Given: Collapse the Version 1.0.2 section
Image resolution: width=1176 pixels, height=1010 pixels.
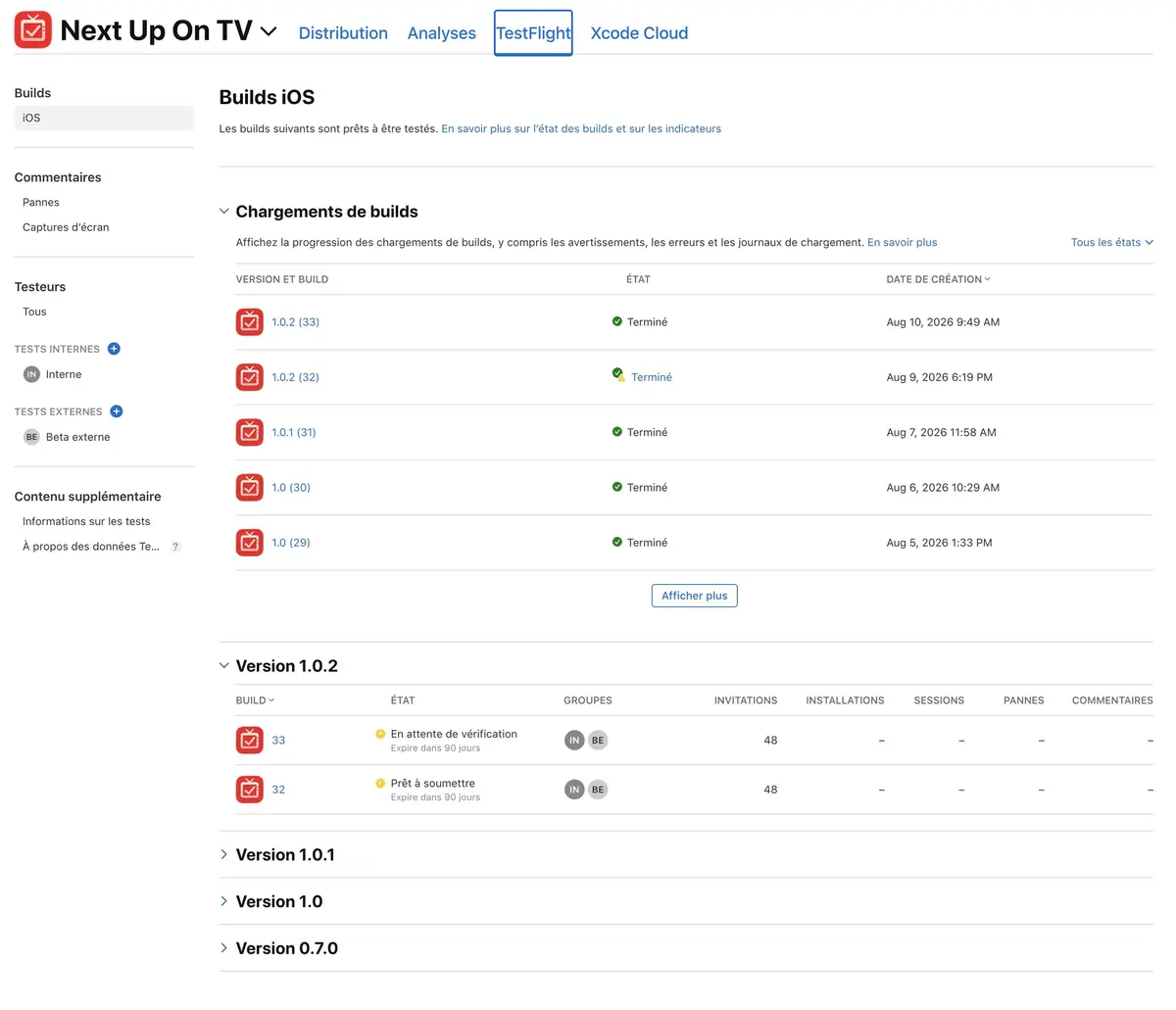Looking at the screenshot, I should pyautogui.click(x=224, y=666).
